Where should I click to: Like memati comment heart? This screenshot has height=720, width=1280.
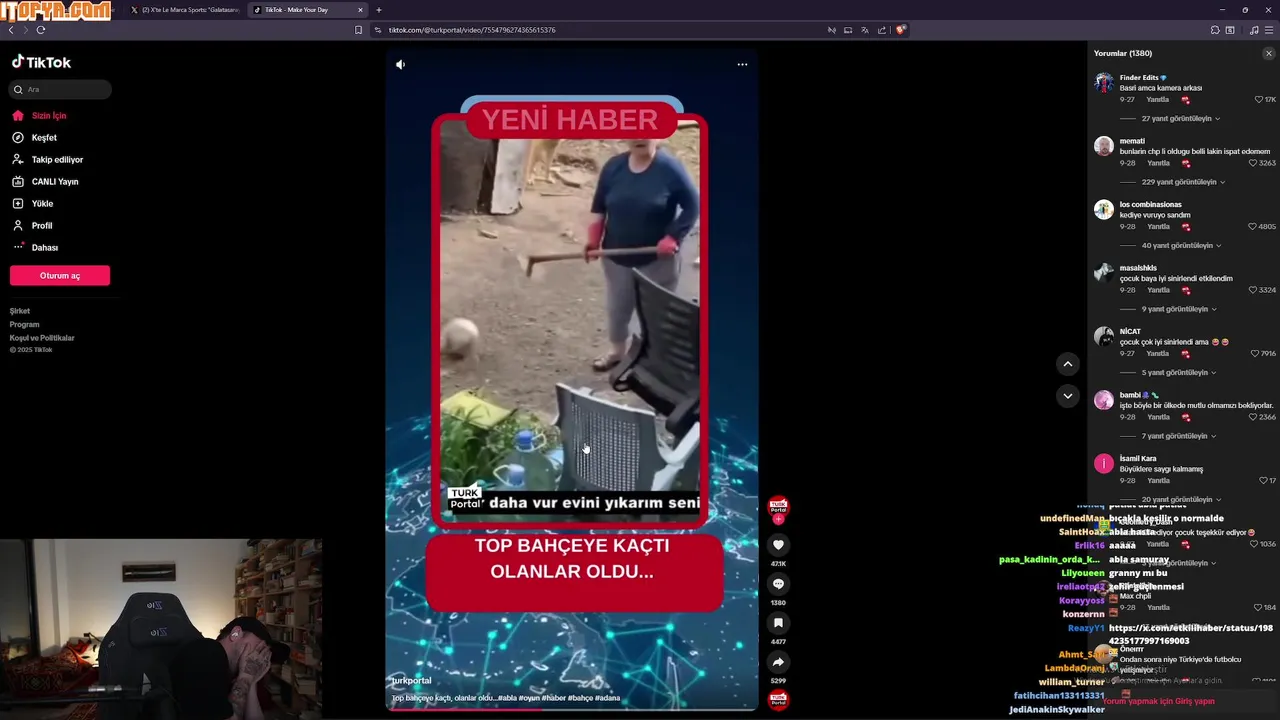point(1253,163)
